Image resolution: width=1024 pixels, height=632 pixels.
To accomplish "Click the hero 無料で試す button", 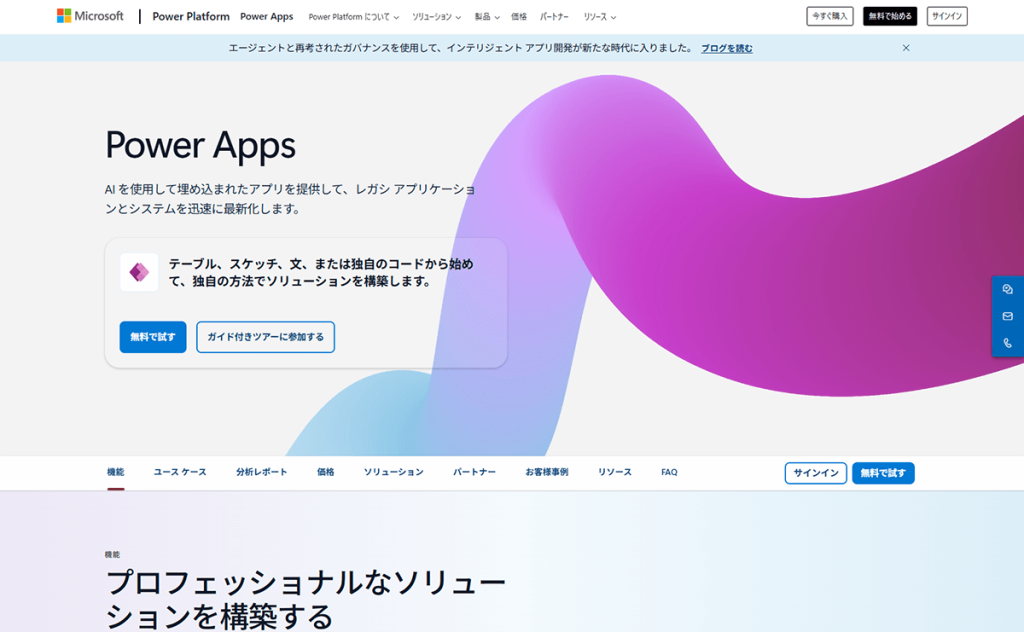I will [153, 337].
